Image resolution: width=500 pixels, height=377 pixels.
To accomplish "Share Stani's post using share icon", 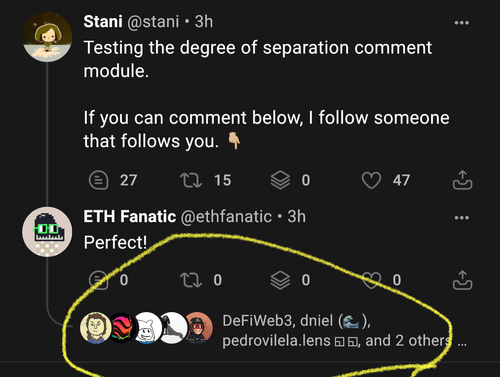I will coord(462,180).
